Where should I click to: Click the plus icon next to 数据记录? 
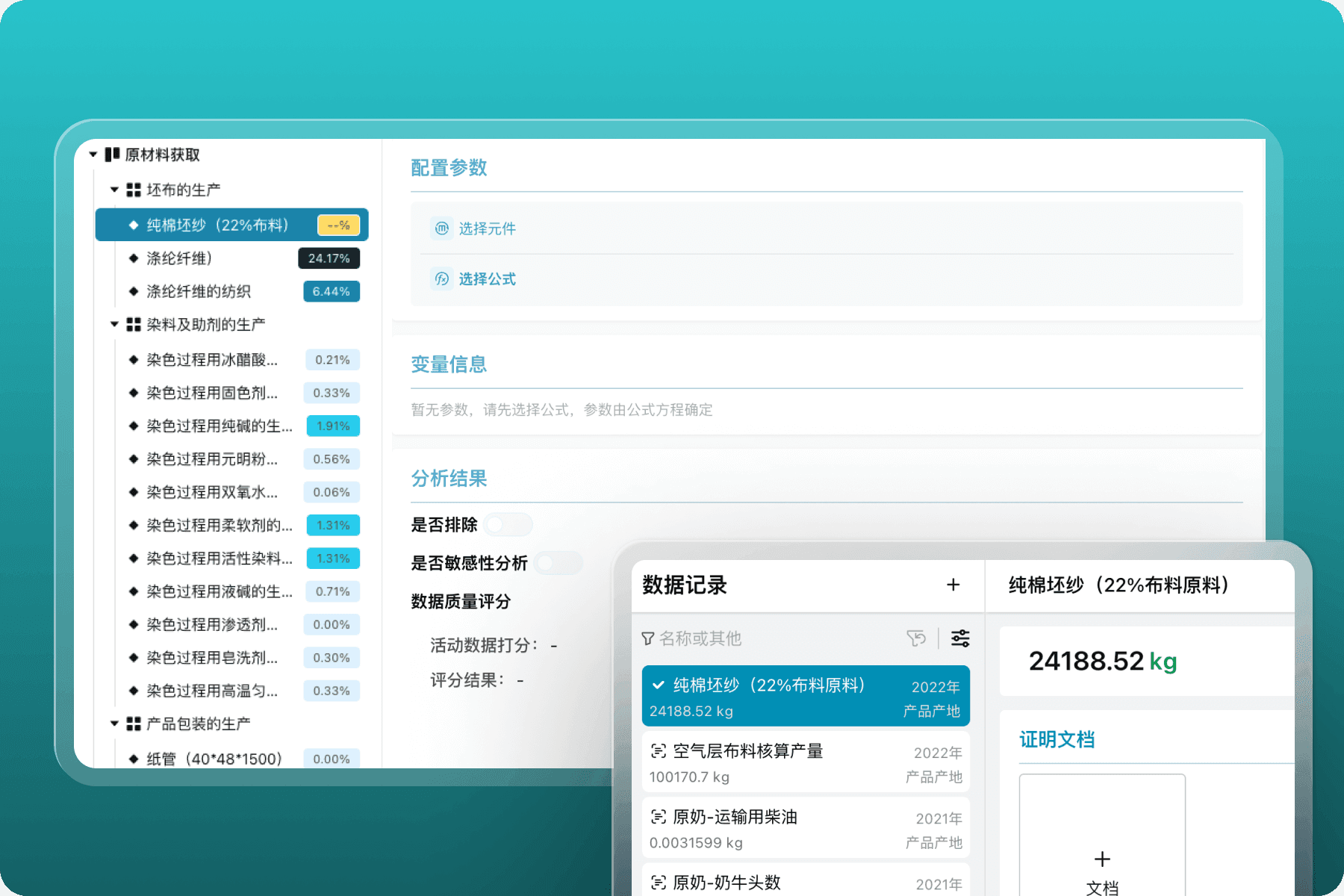click(x=953, y=585)
